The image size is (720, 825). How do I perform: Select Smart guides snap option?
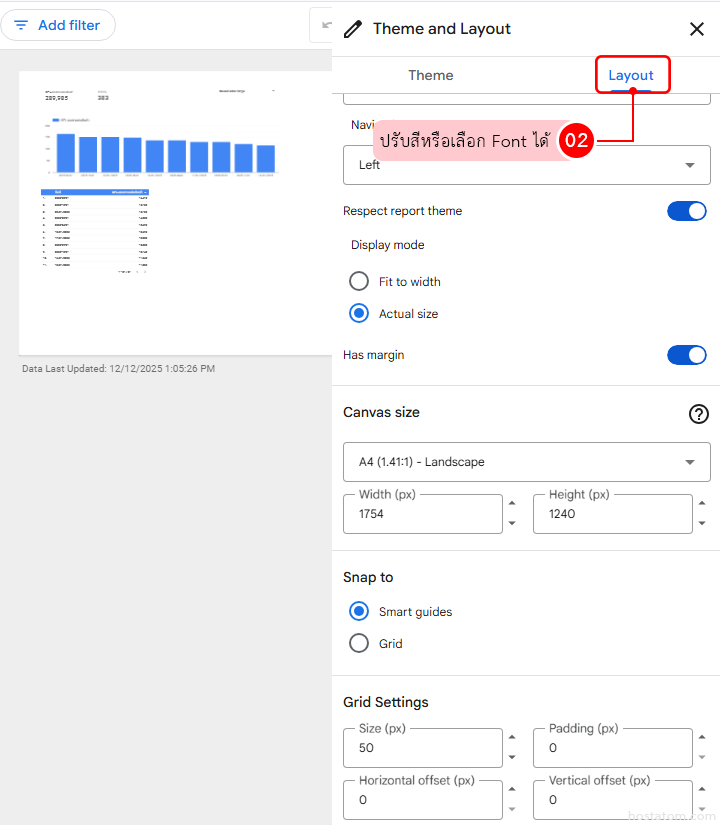click(359, 612)
